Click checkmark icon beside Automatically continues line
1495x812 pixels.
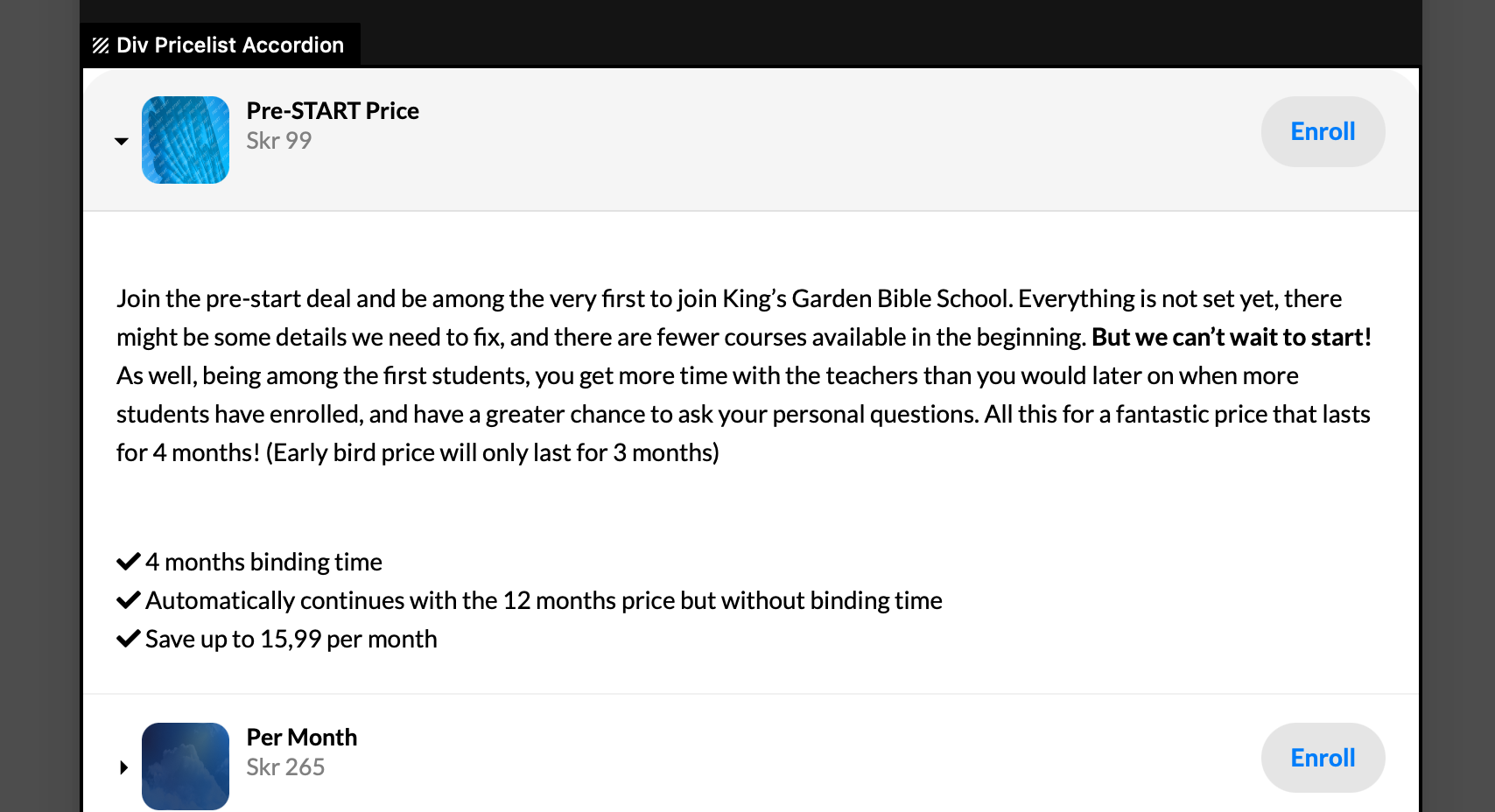pos(129,600)
